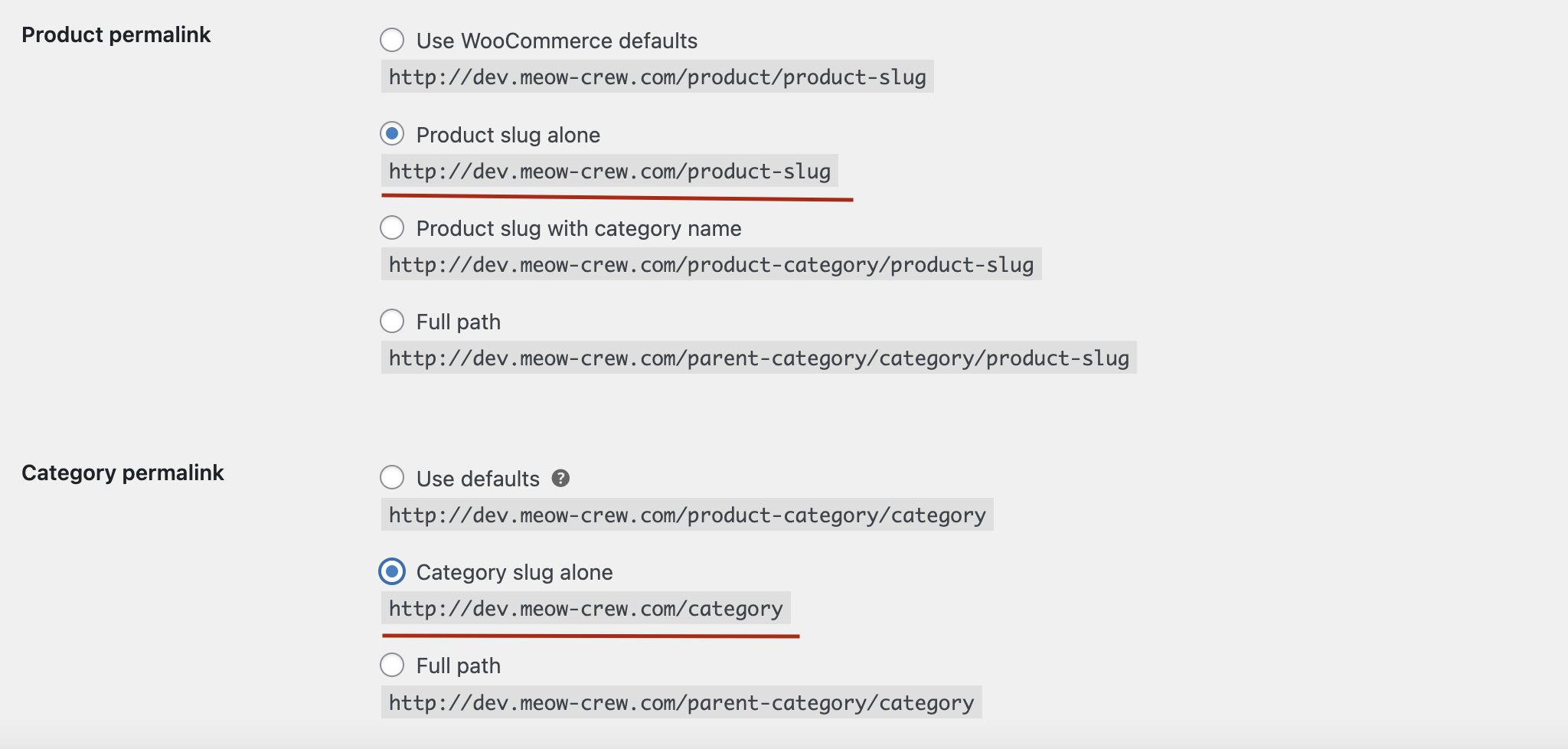Choose Full path for product permalink
Screen dimensions: 1568x749
(x=394, y=322)
